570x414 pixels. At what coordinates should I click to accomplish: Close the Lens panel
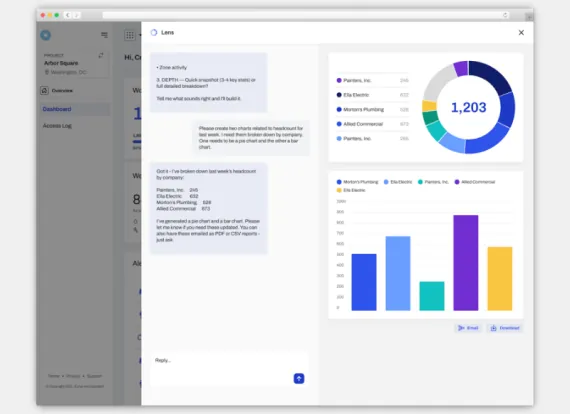click(521, 33)
